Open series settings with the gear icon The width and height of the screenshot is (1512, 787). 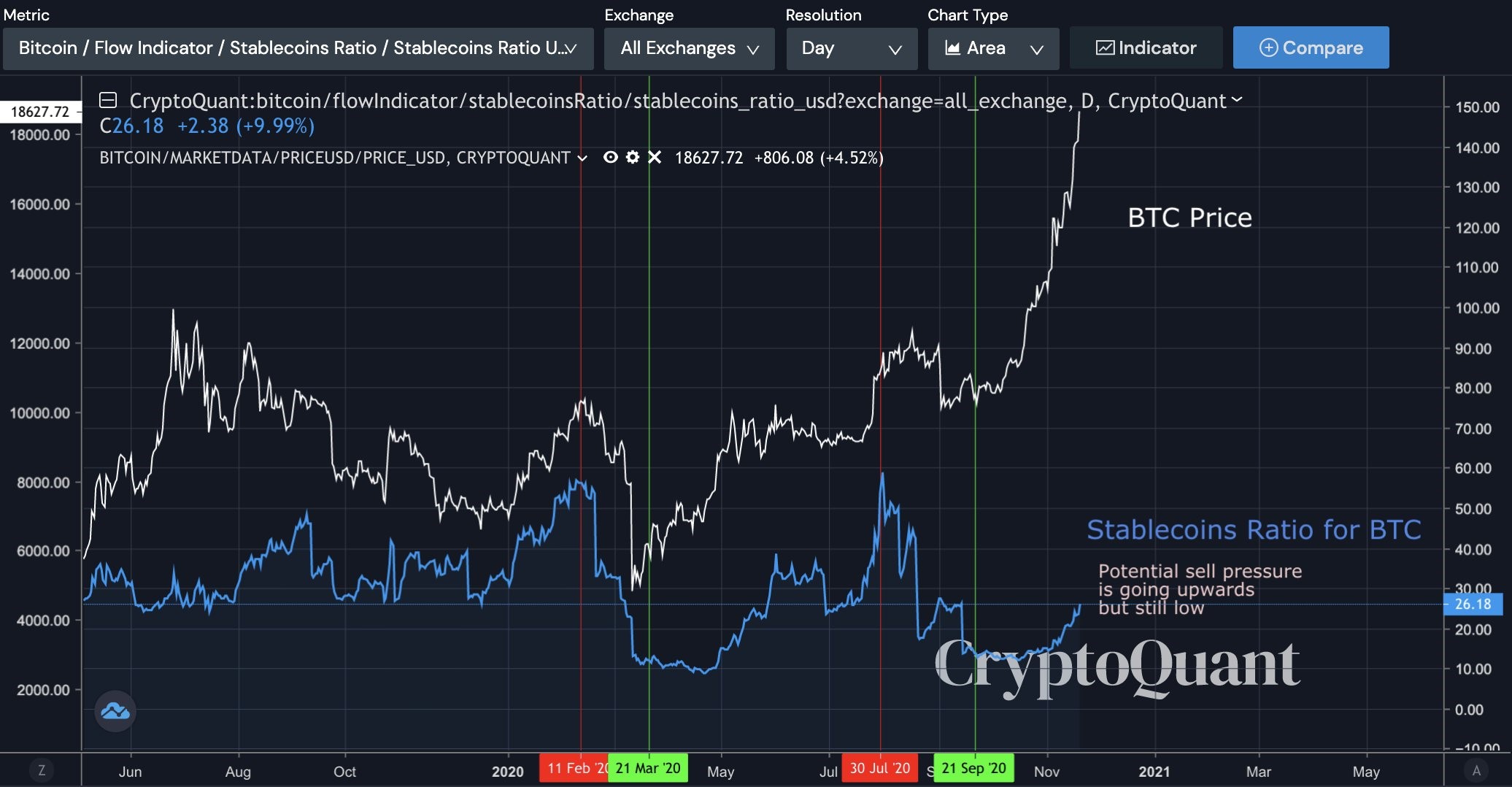point(632,157)
